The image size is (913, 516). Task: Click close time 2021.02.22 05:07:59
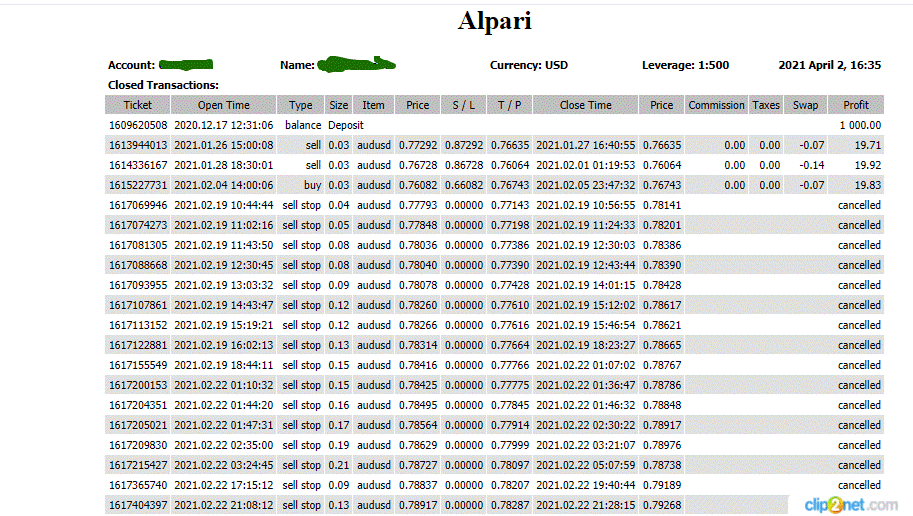586,465
